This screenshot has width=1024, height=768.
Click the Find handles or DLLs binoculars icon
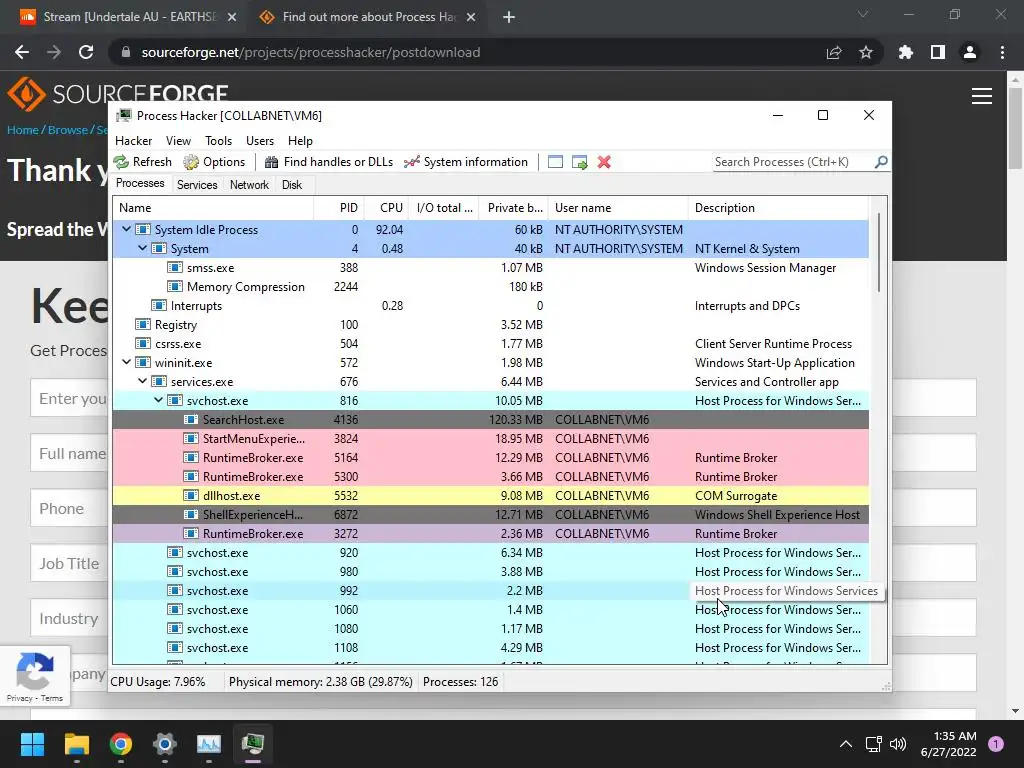(x=271, y=162)
